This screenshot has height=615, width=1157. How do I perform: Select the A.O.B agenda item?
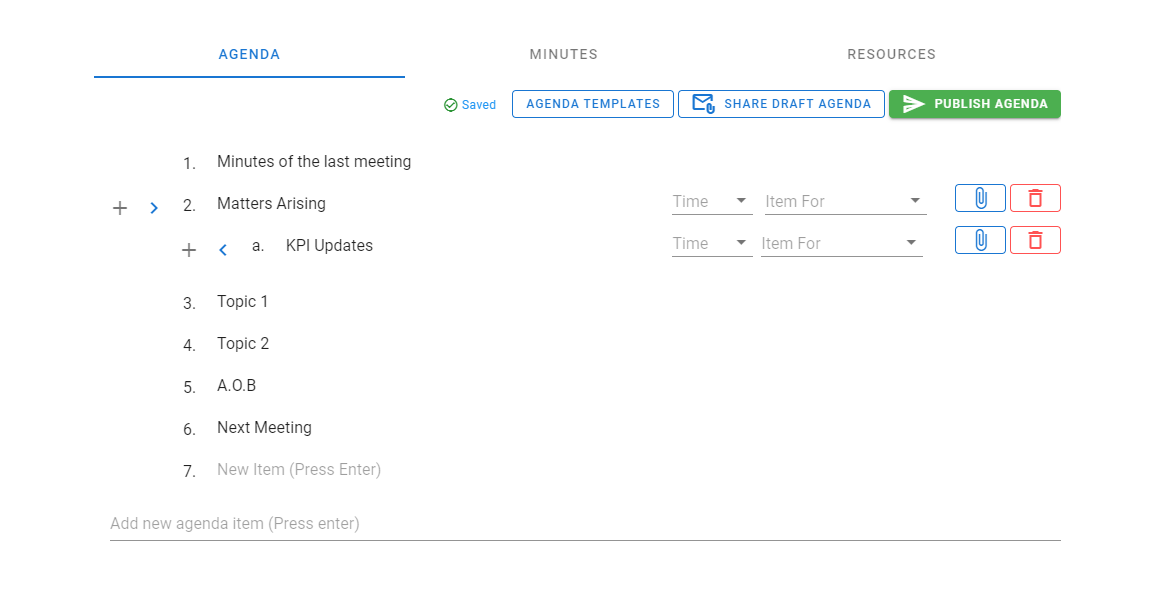[236, 386]
